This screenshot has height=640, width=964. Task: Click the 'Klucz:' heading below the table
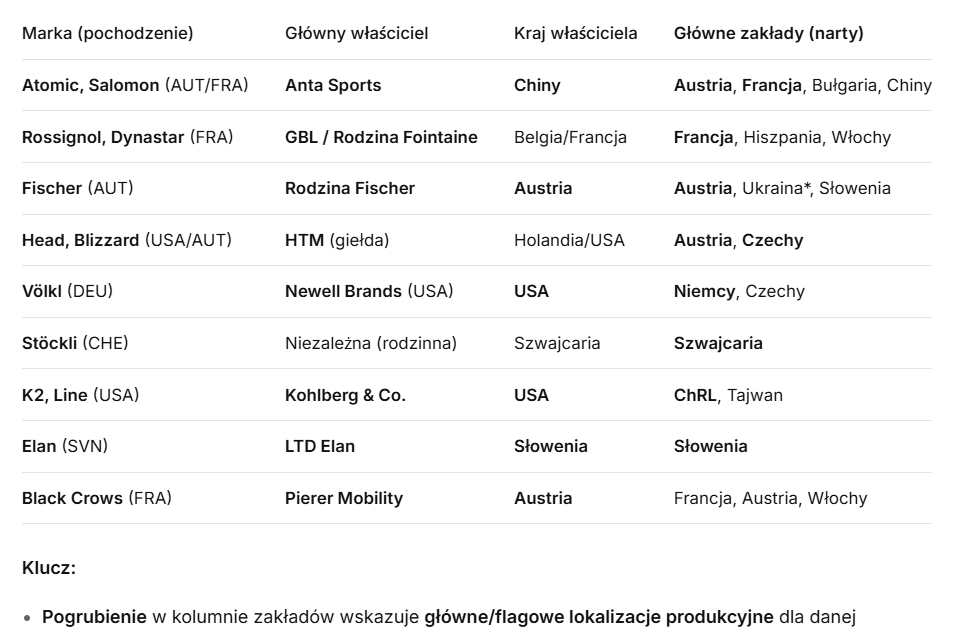pos(49,568)
